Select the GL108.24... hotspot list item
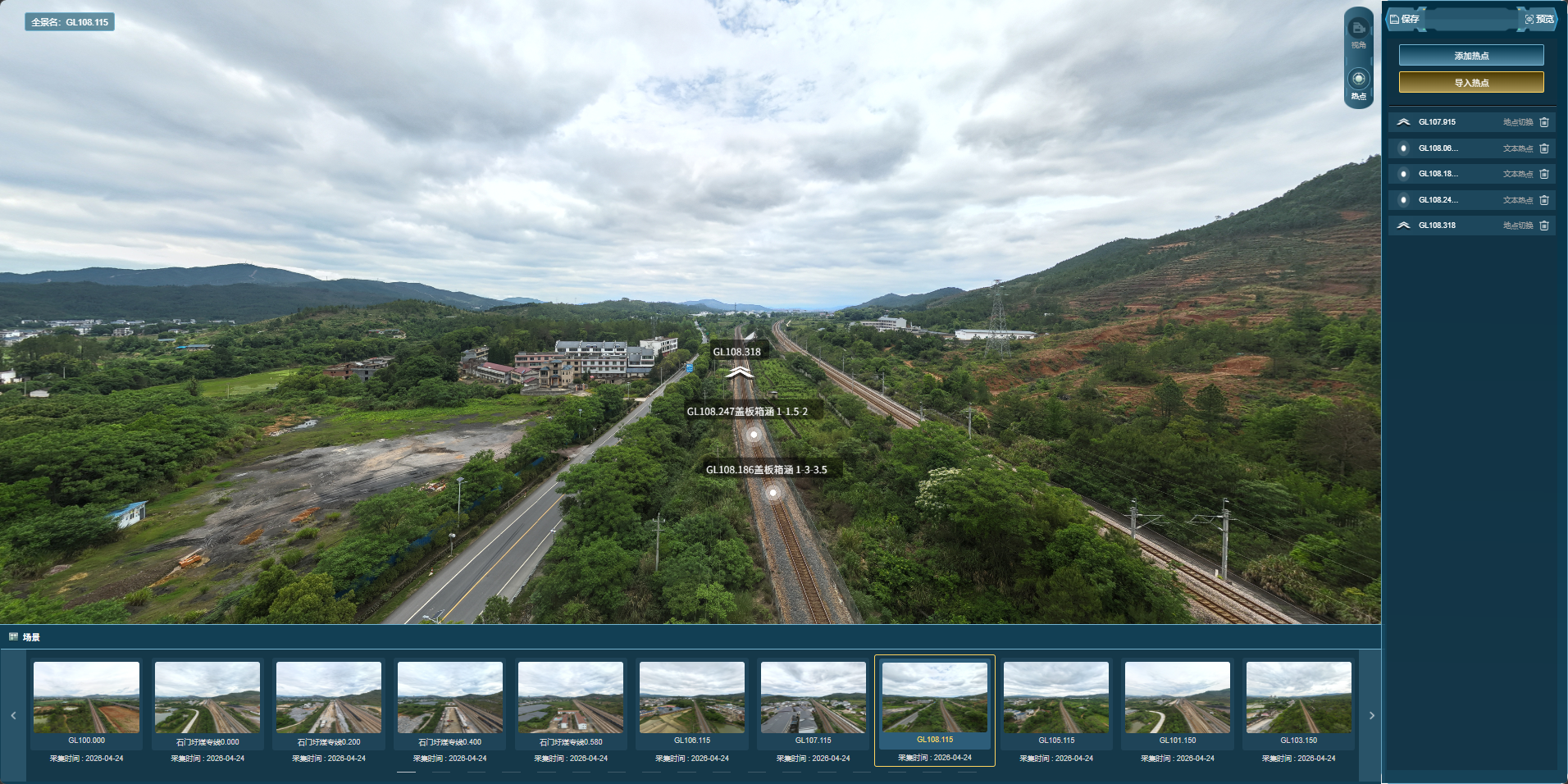1568x784 pixels. click(x=1471, y=200)
